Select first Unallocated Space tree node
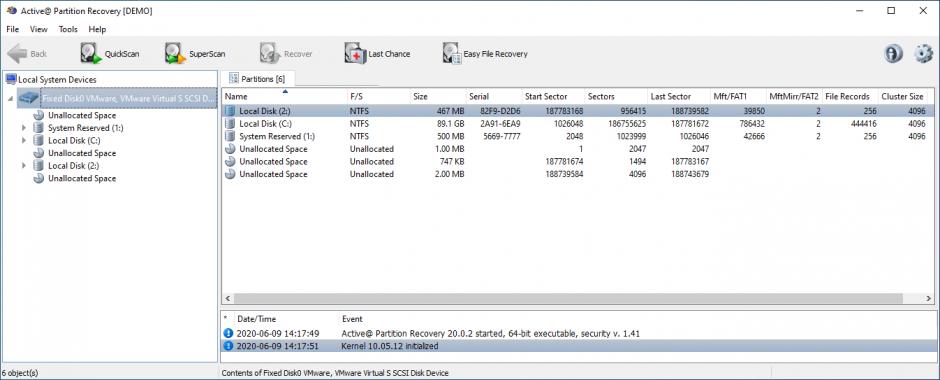Image resolution: width=940 pixels, height=380 pixels. [x=82, y=115]
